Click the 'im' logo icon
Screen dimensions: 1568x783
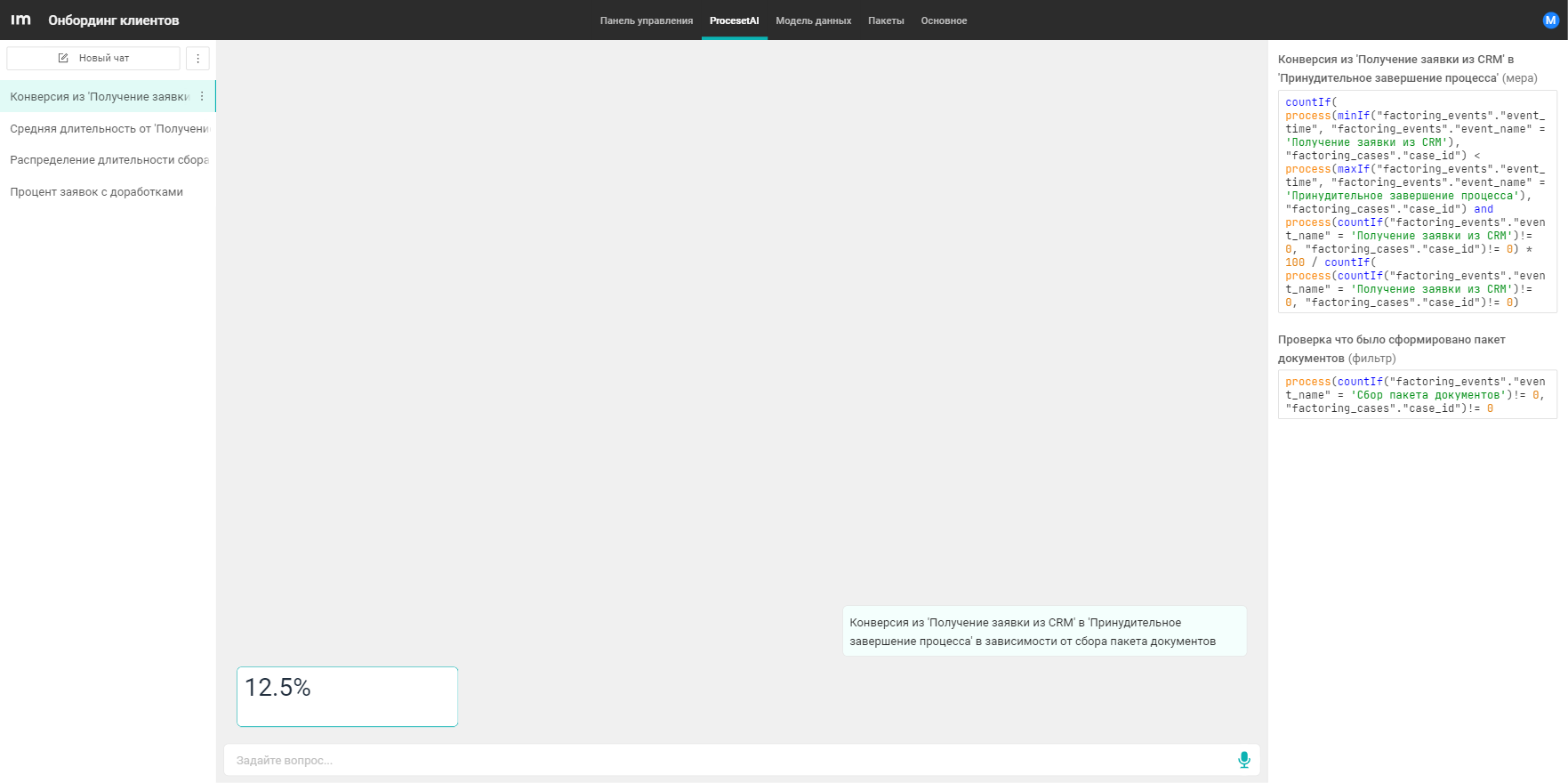click(x=20, y=20)
